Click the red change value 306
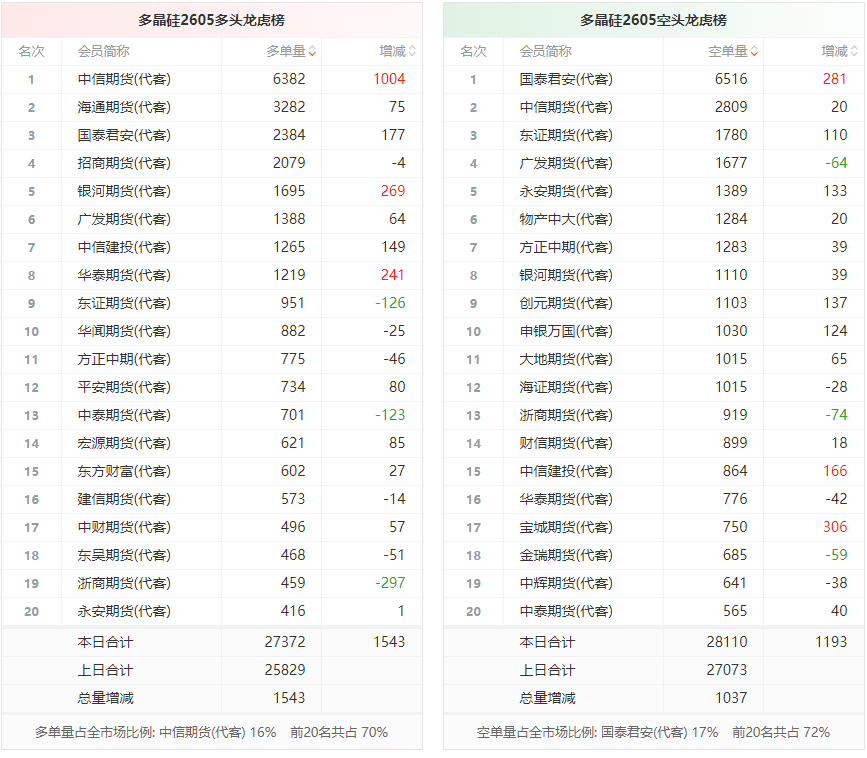Viewport: 867px width, 758px height. tap(835, 527)
